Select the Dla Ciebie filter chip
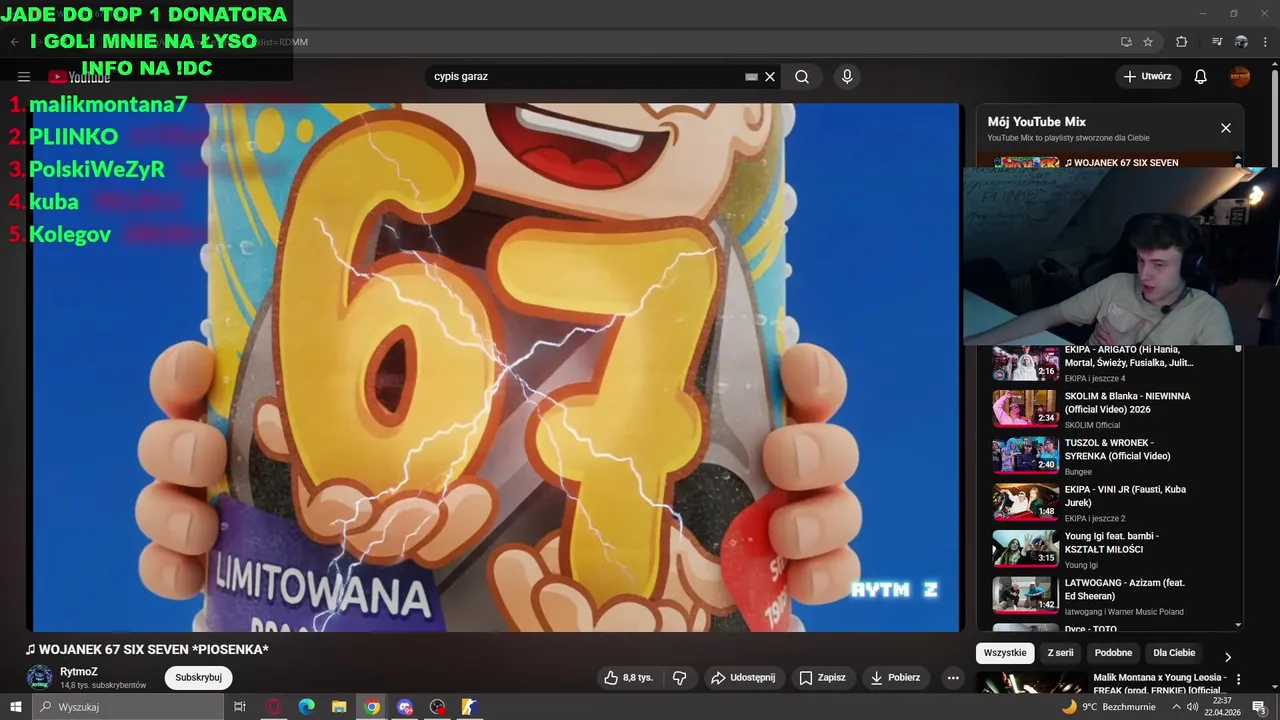 pyautogui.click(x=1174, y=653)
